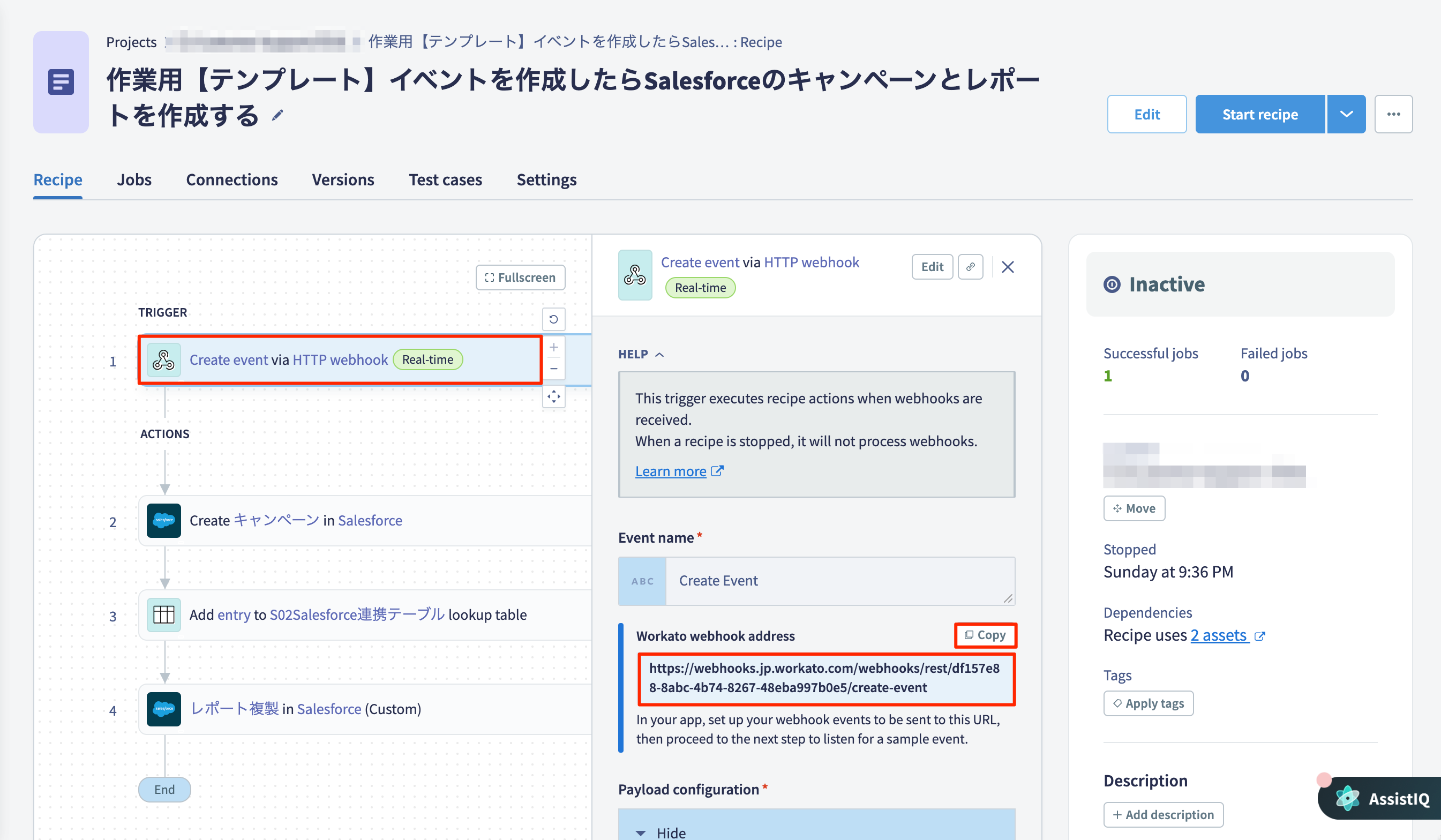Click HTTP webhook link in panel header
Screen dimensions: 1441x840
click(x=812, y=262)
